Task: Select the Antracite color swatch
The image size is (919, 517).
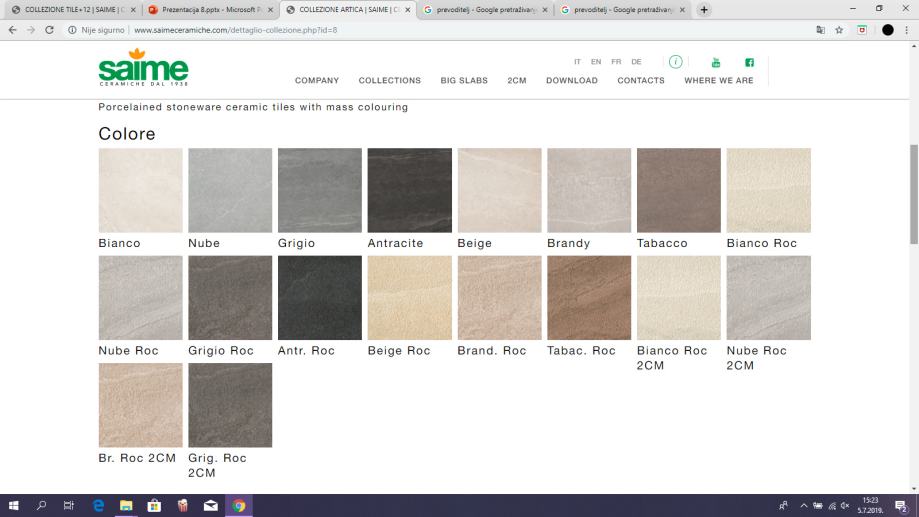Action: click(409, 190)
